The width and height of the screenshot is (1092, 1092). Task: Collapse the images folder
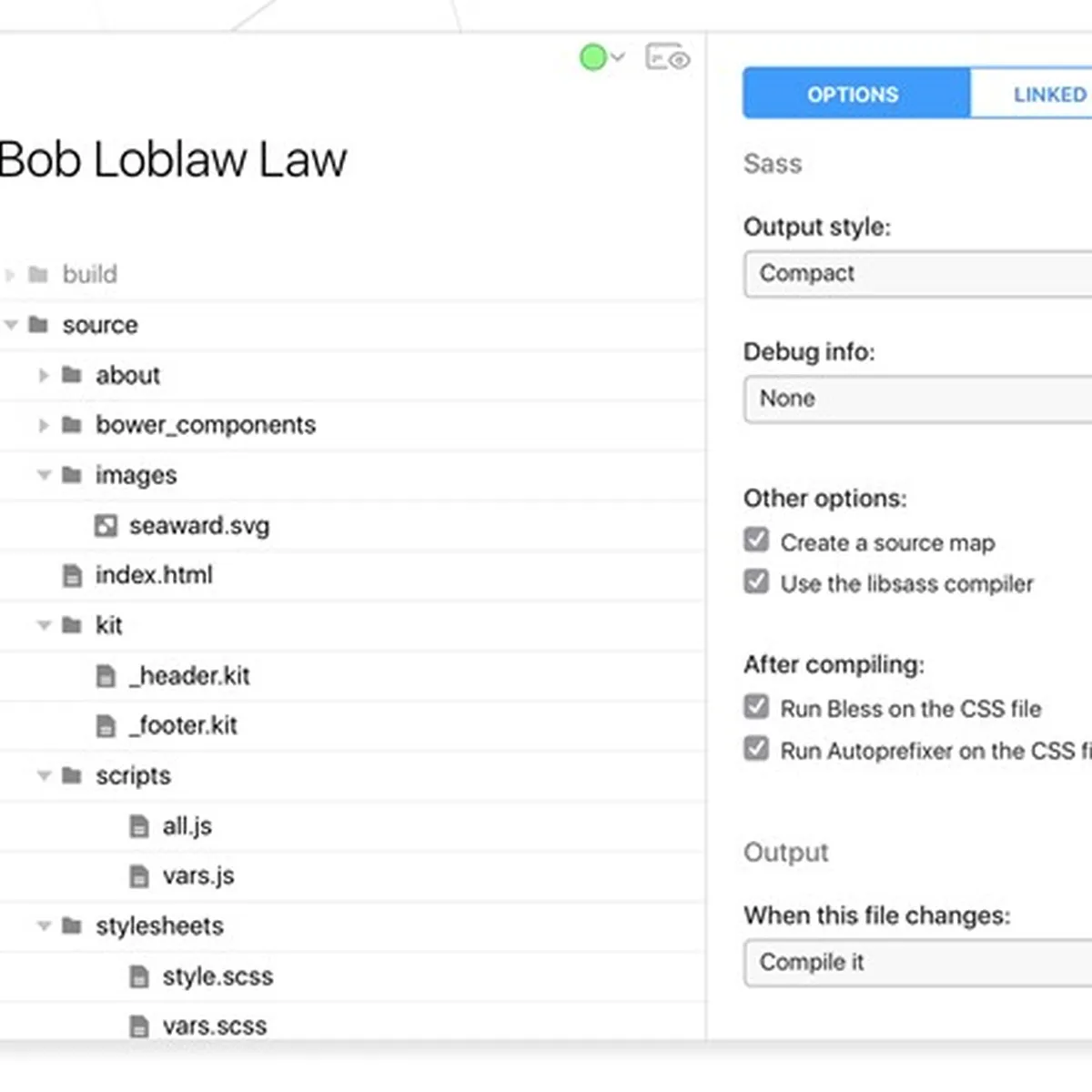tap(44, 474)
